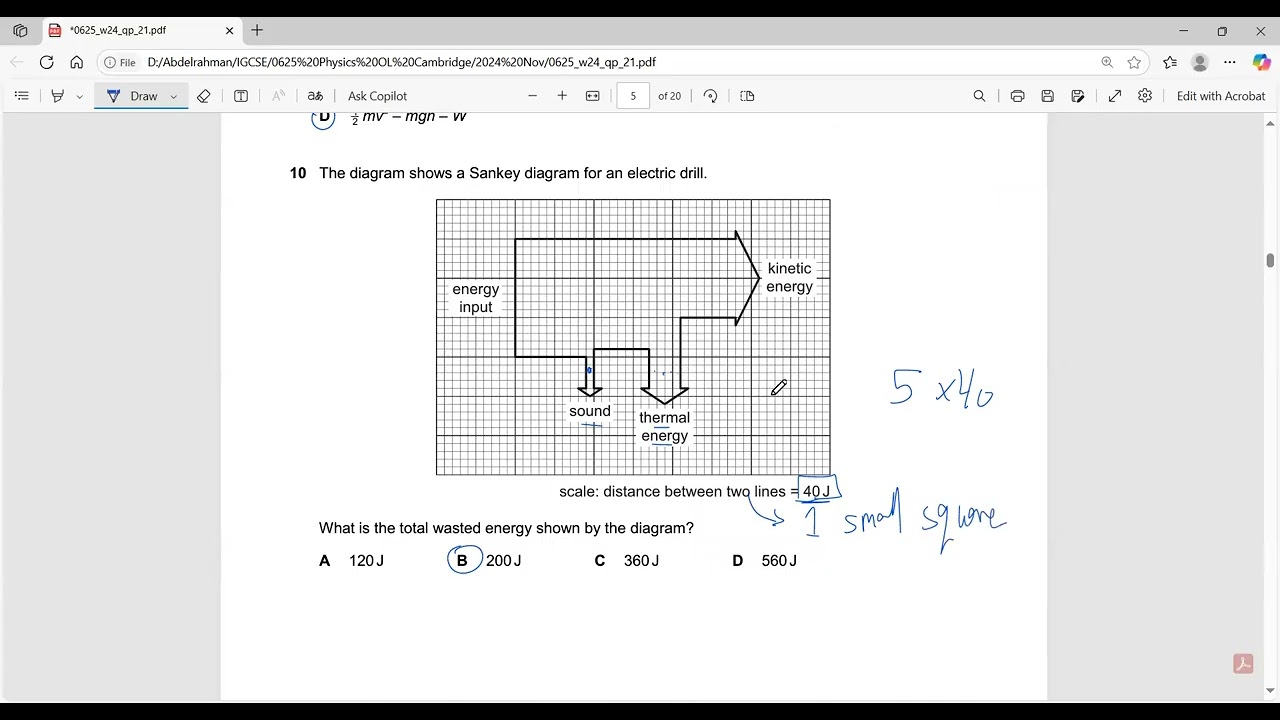Click the page number field showing 5

[x=633, y=96]
